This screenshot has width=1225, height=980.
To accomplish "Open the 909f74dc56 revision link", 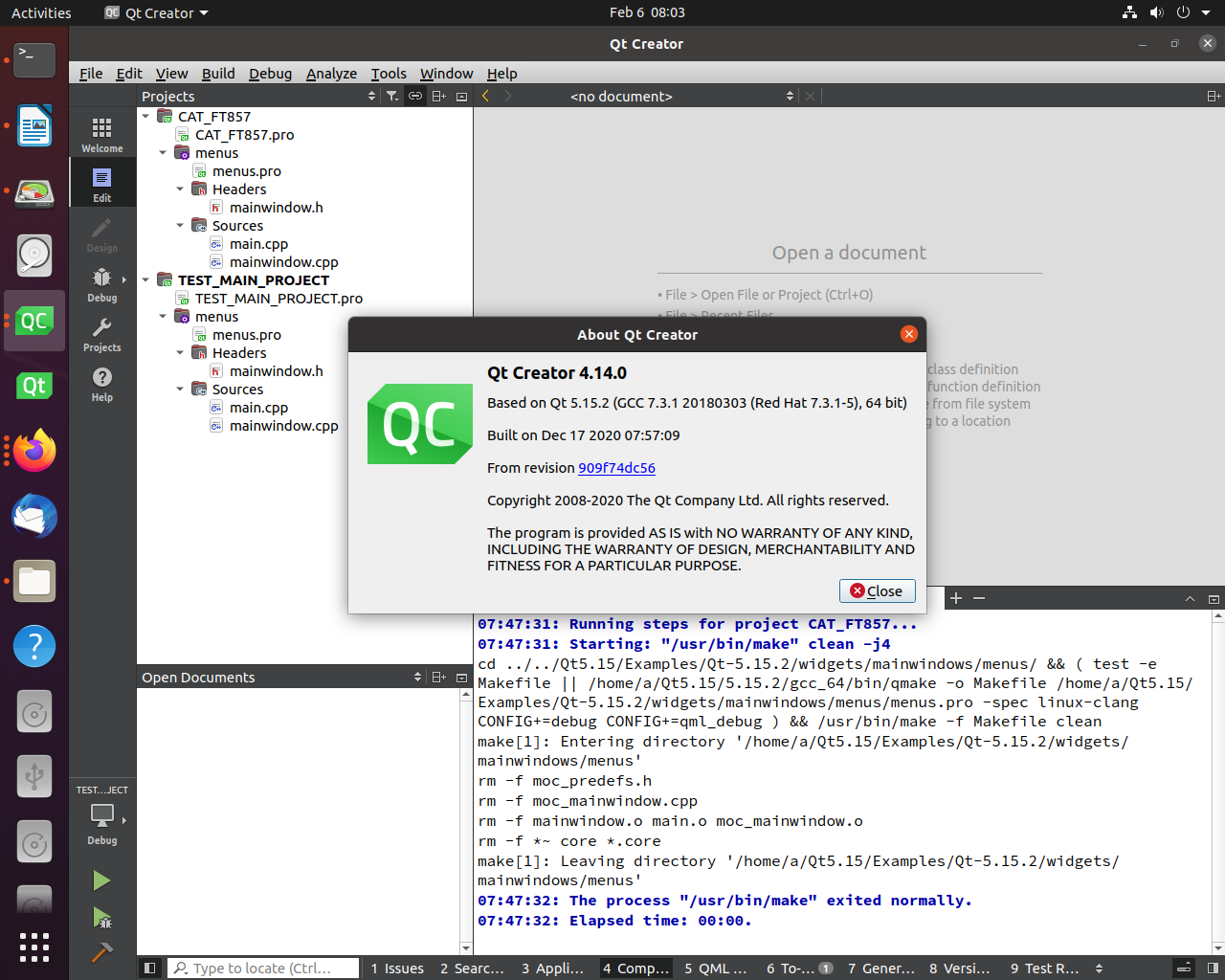I will pos(616,468).
